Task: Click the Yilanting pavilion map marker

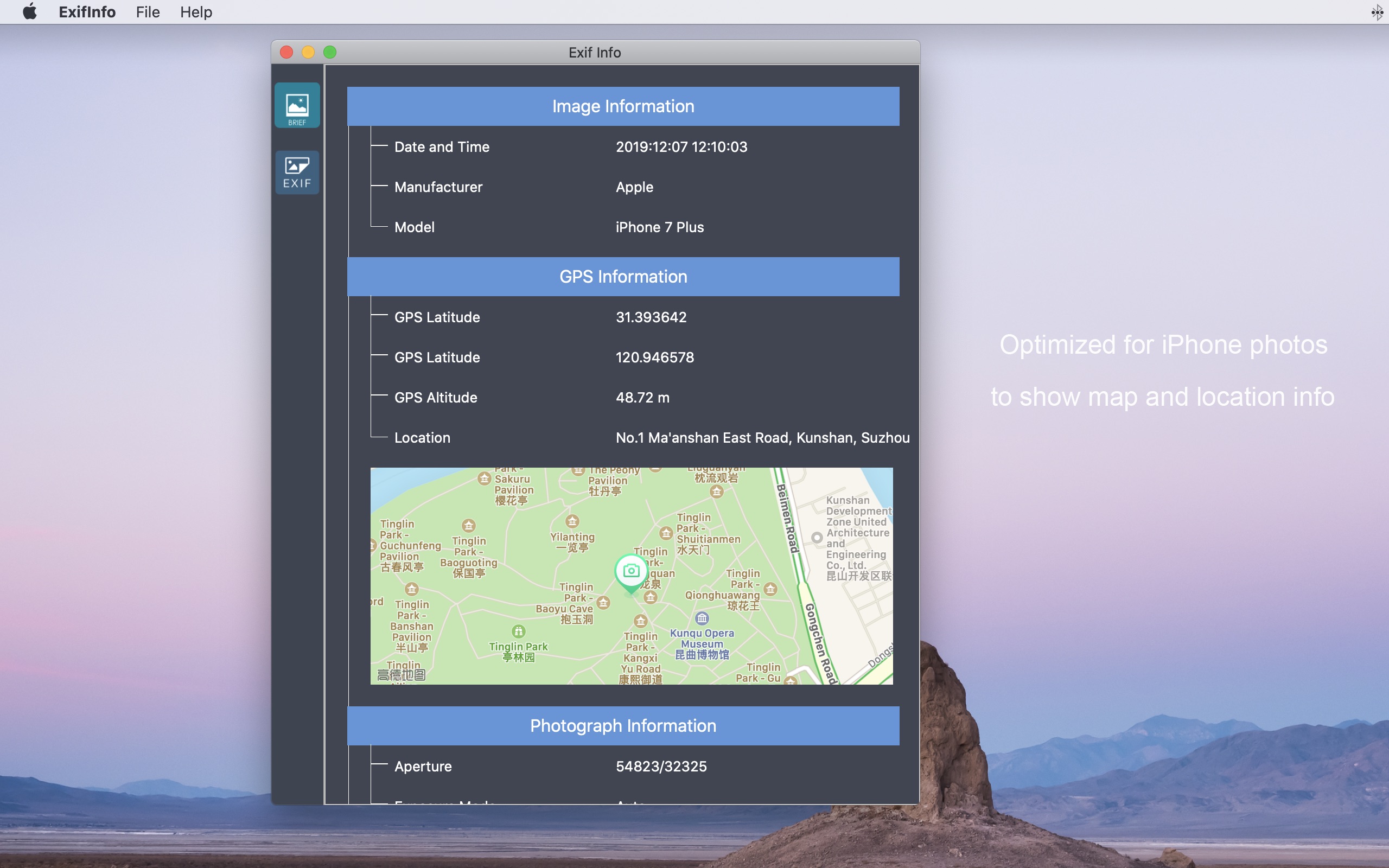Action: (x=572, y=521)
